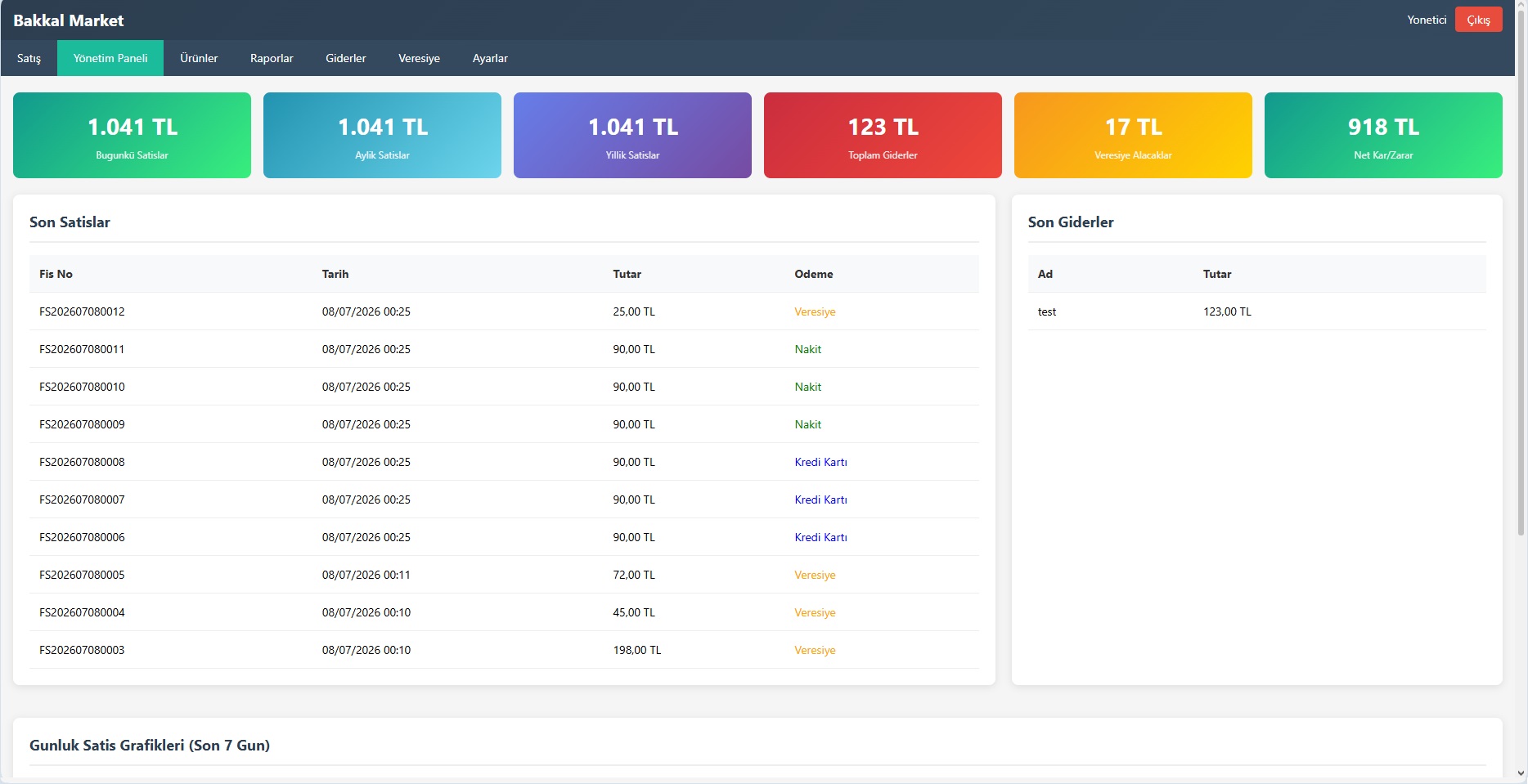Open the Veresiye tab
This screenshot has width=1528, height=784.
click(419, 58)
